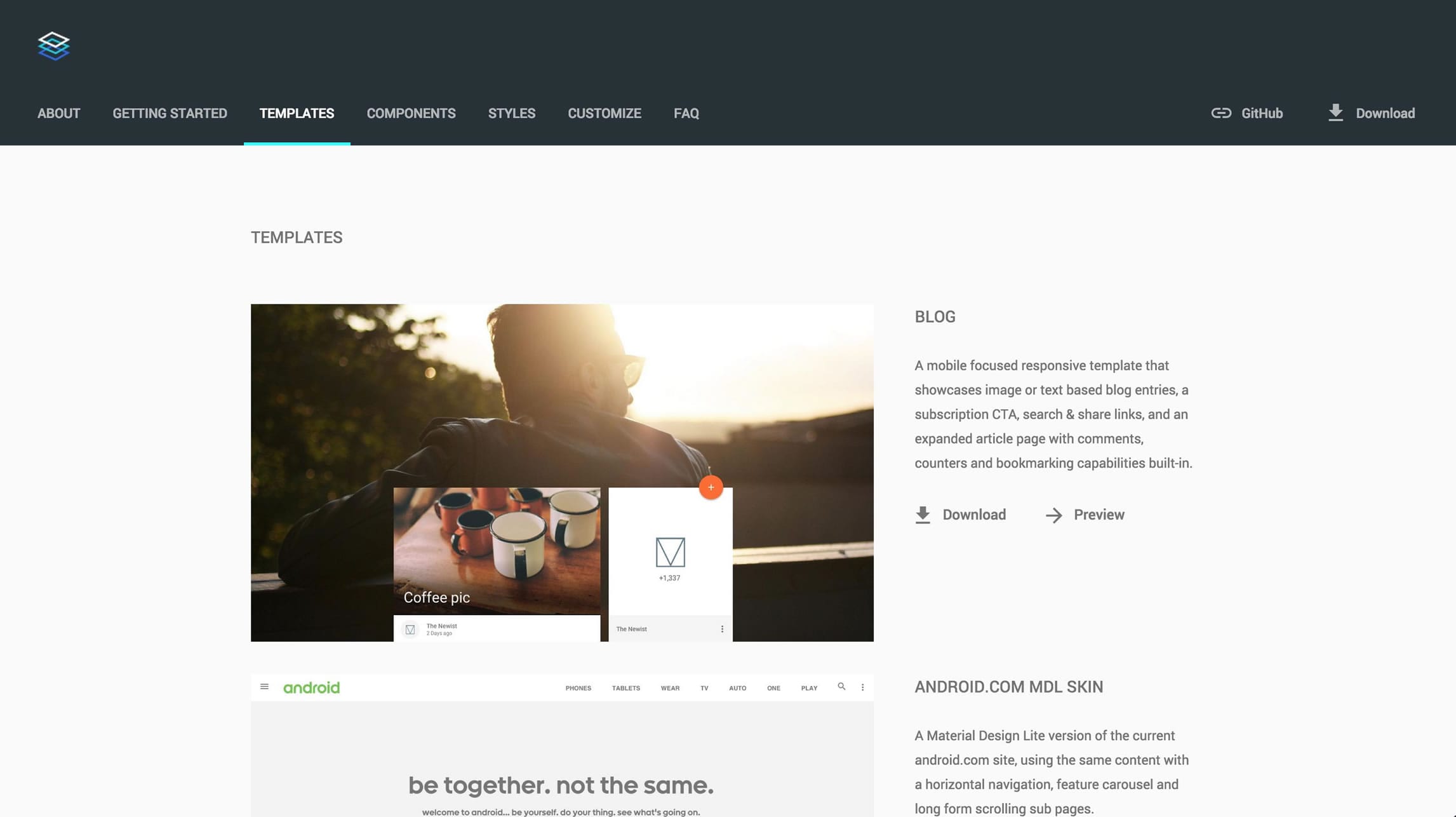The image size is (1456, 817).
Task: Expand the STYLES navigation section
Action: (x=511, y=113)
